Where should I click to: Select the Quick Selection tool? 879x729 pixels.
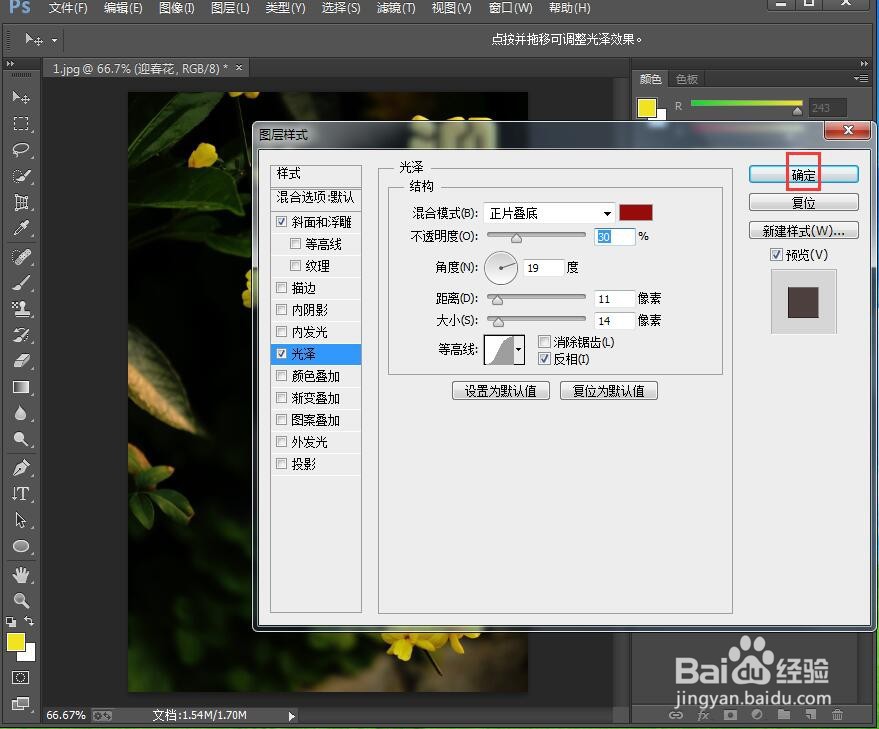(21, 176)
